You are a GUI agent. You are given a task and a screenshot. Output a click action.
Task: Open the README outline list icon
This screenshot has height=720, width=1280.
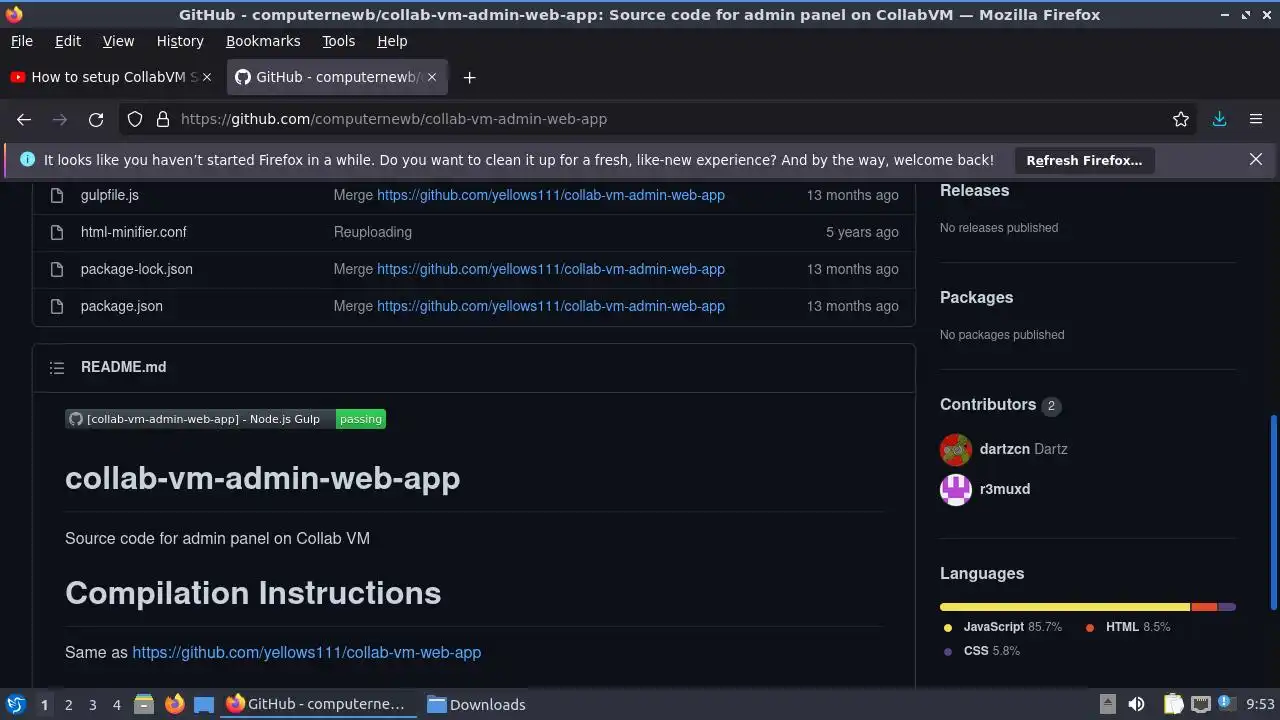coord(57,368)
